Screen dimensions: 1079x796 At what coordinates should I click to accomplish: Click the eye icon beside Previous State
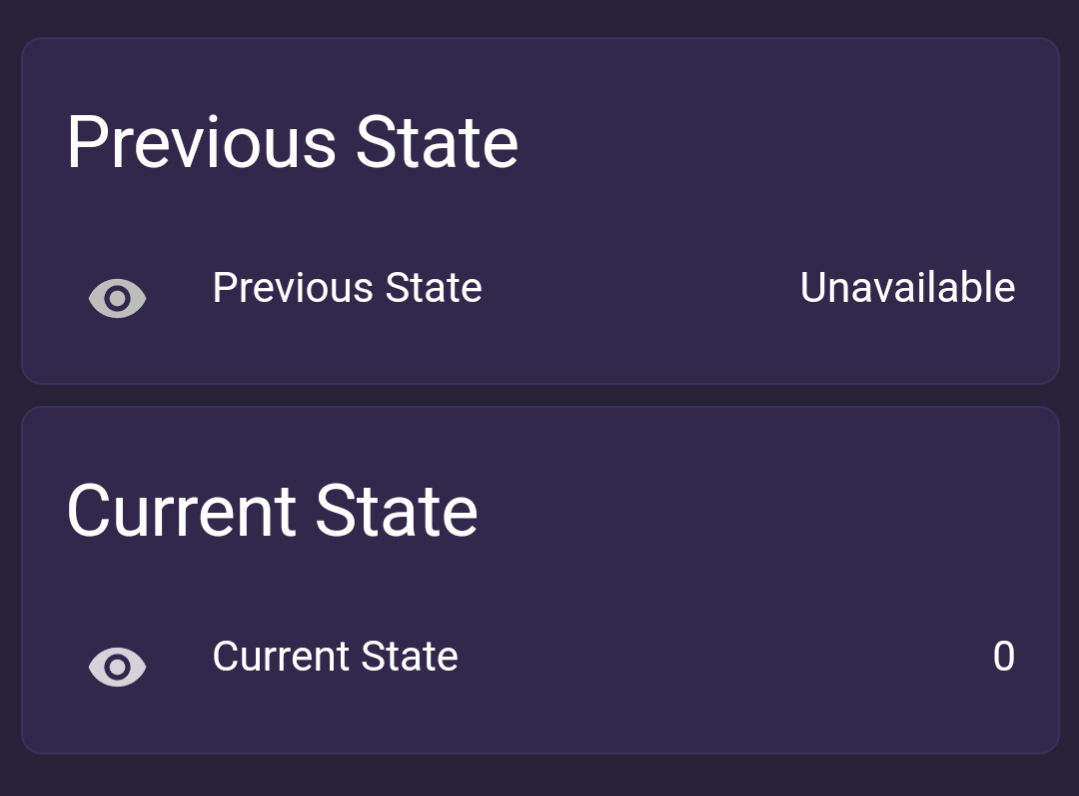tap(118, 298)
